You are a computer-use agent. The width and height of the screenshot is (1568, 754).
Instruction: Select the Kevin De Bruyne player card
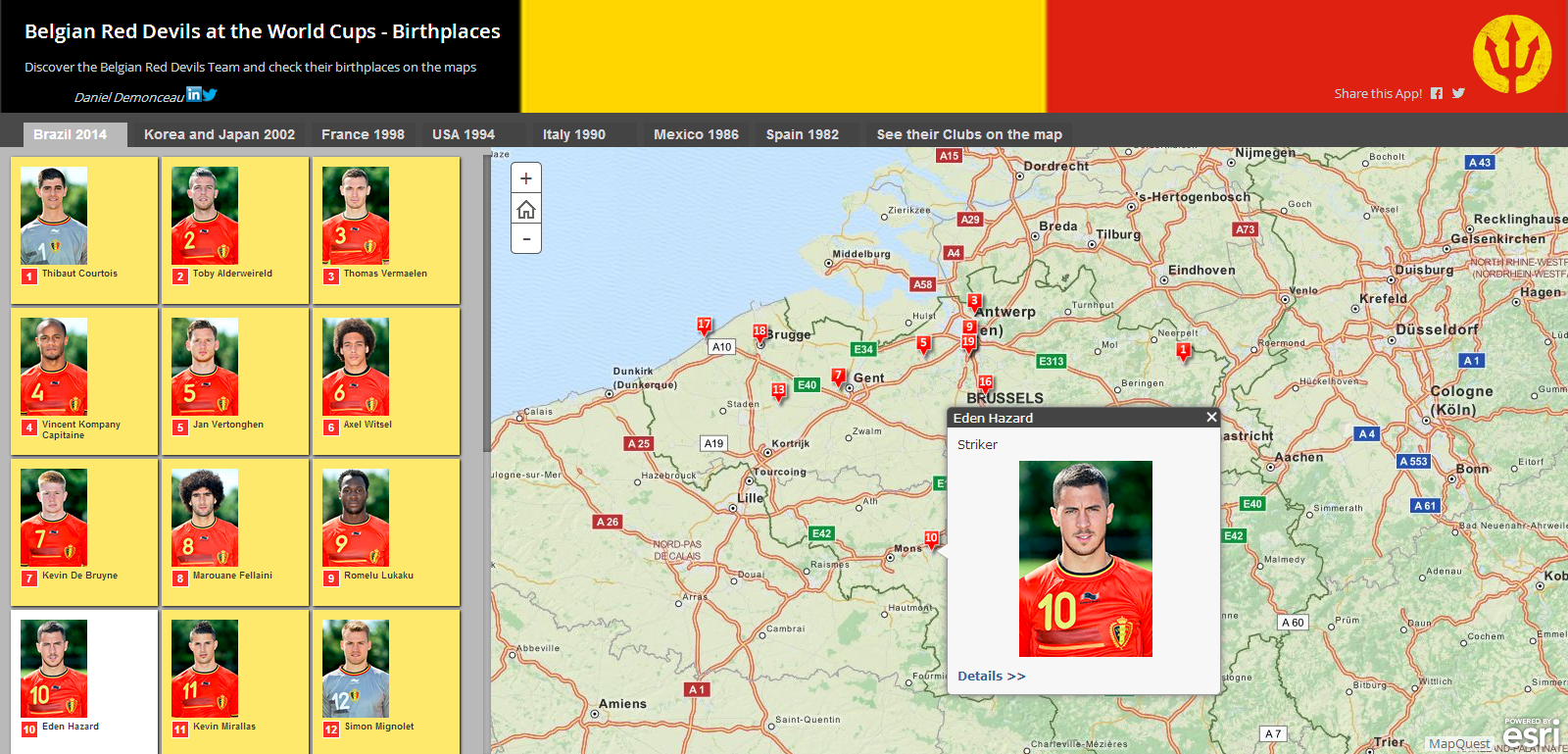[84, 532]
